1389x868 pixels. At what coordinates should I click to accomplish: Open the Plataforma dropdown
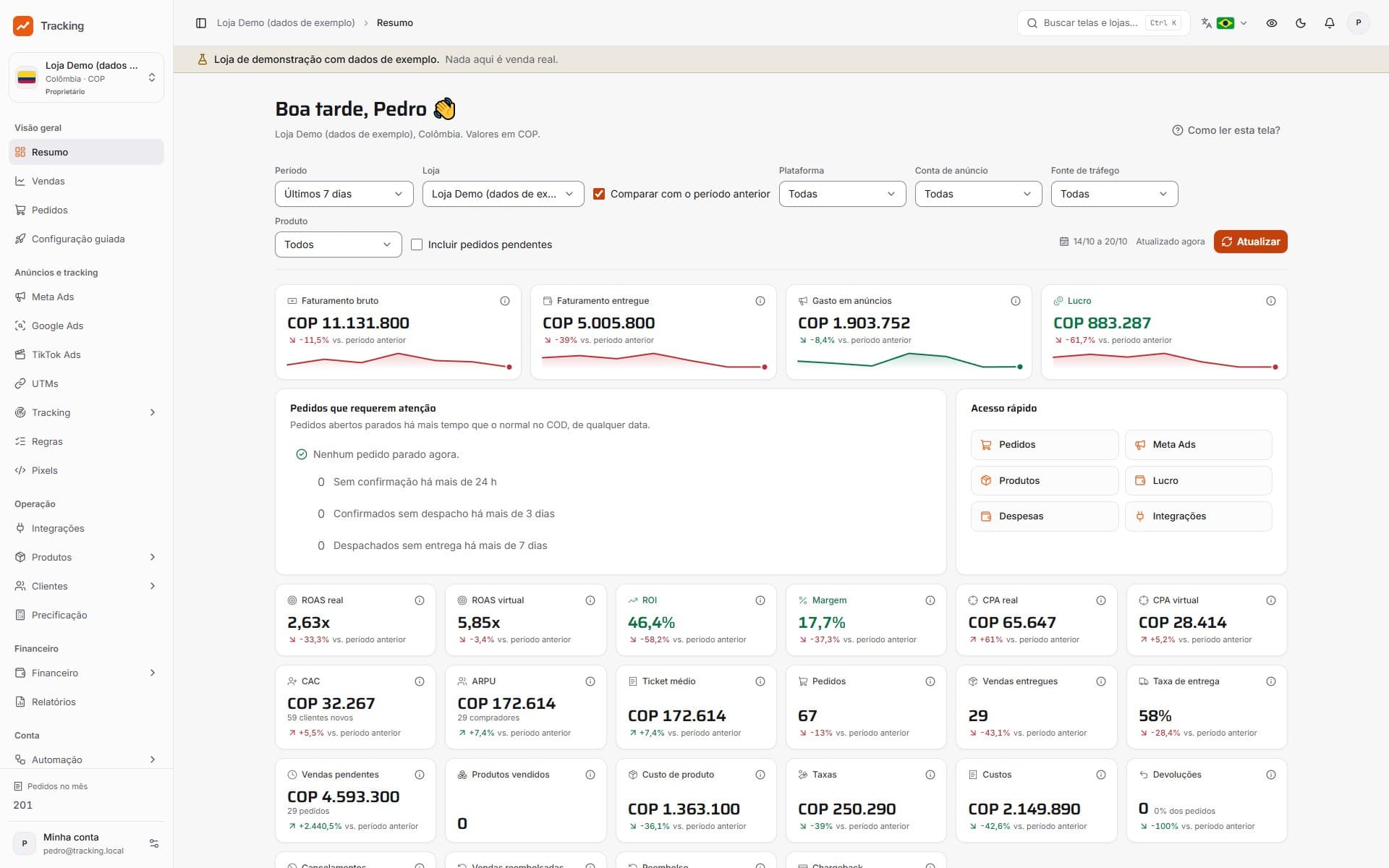coord(842,194)
